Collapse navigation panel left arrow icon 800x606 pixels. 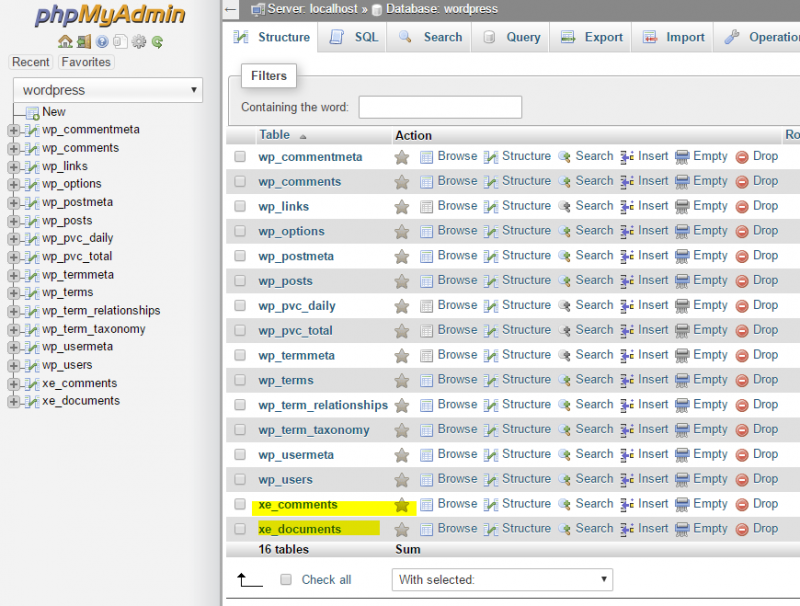tap(231, 9)
